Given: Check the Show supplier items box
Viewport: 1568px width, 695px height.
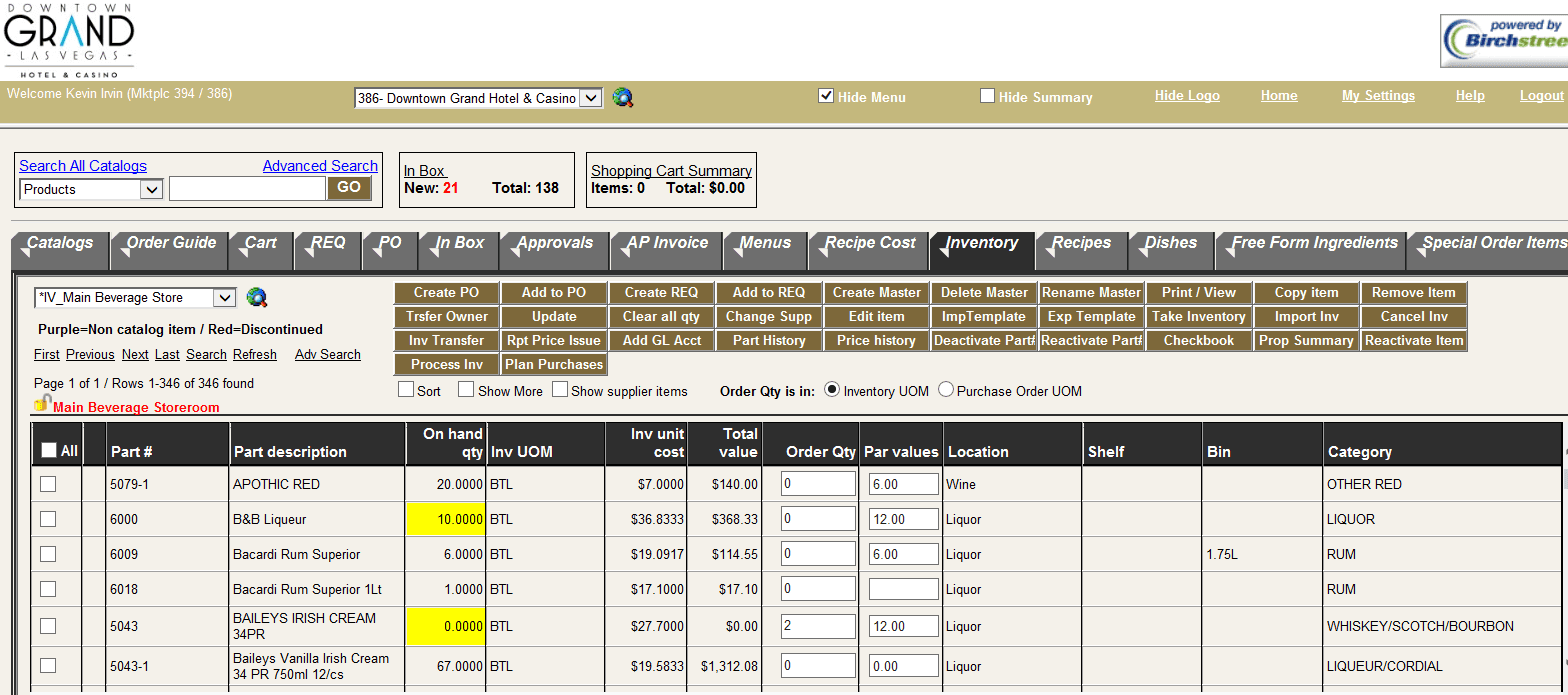Looking at the screenshot, I should pos(560,390).
